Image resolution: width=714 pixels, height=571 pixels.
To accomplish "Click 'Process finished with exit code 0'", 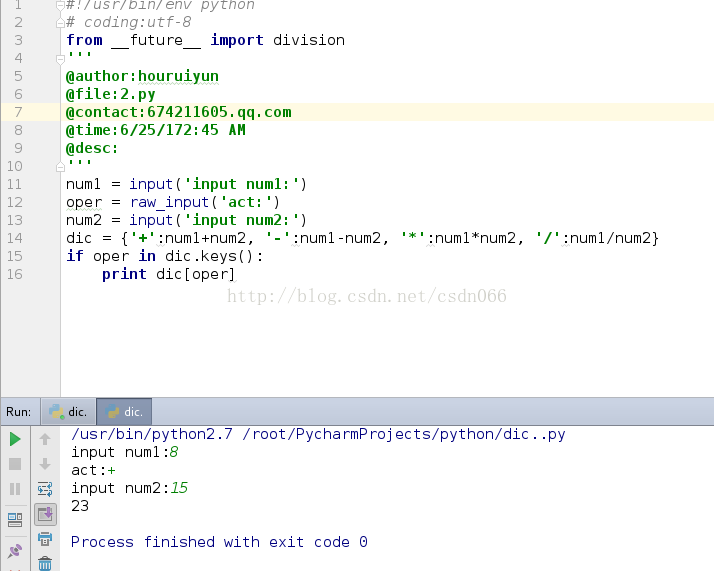I will point(219,542).
